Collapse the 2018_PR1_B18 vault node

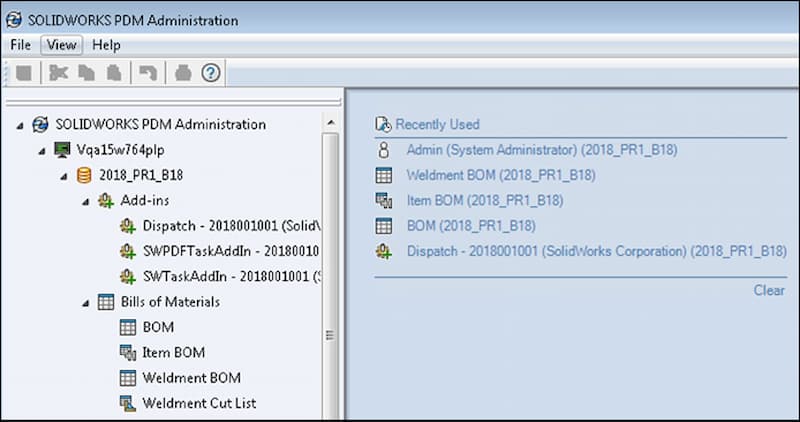point(64,177)
